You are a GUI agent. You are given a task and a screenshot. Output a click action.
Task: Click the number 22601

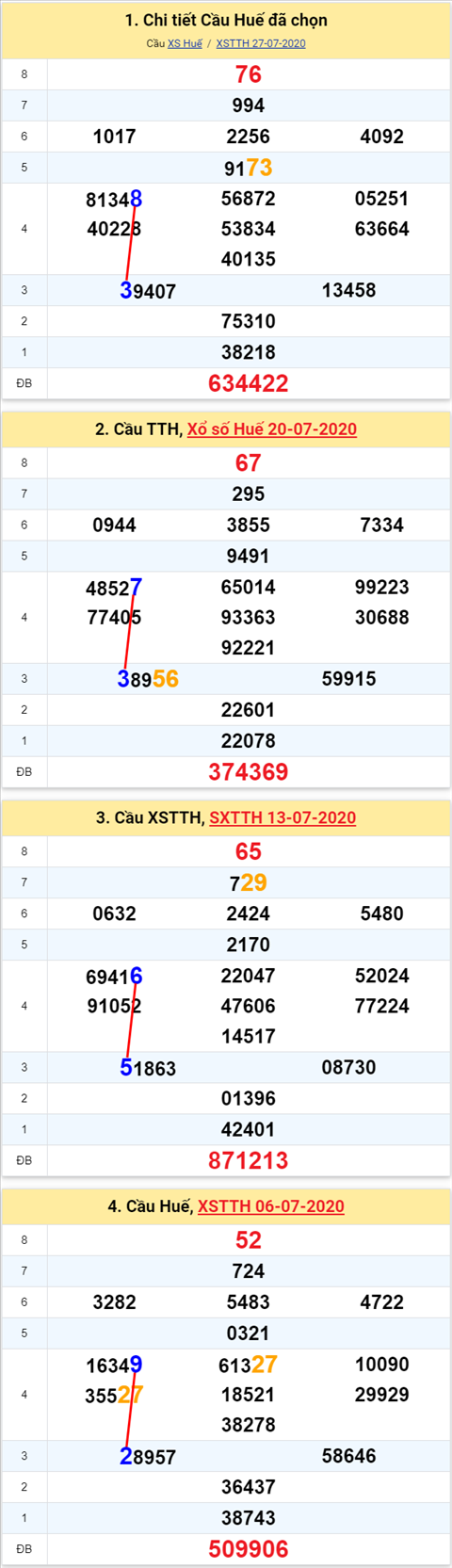(x=249, y=710)
